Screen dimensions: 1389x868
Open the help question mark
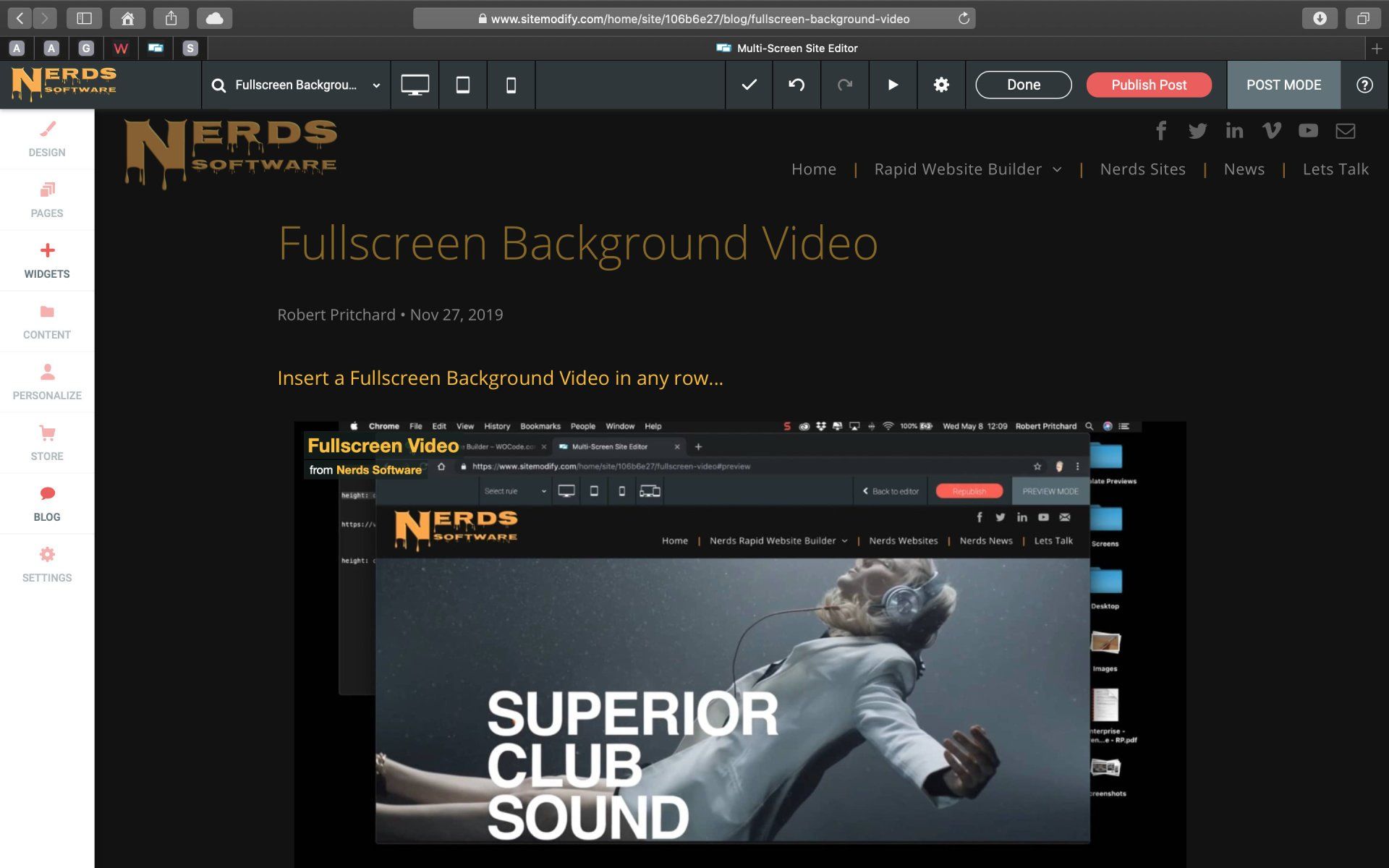click(x=1364, y=85)
